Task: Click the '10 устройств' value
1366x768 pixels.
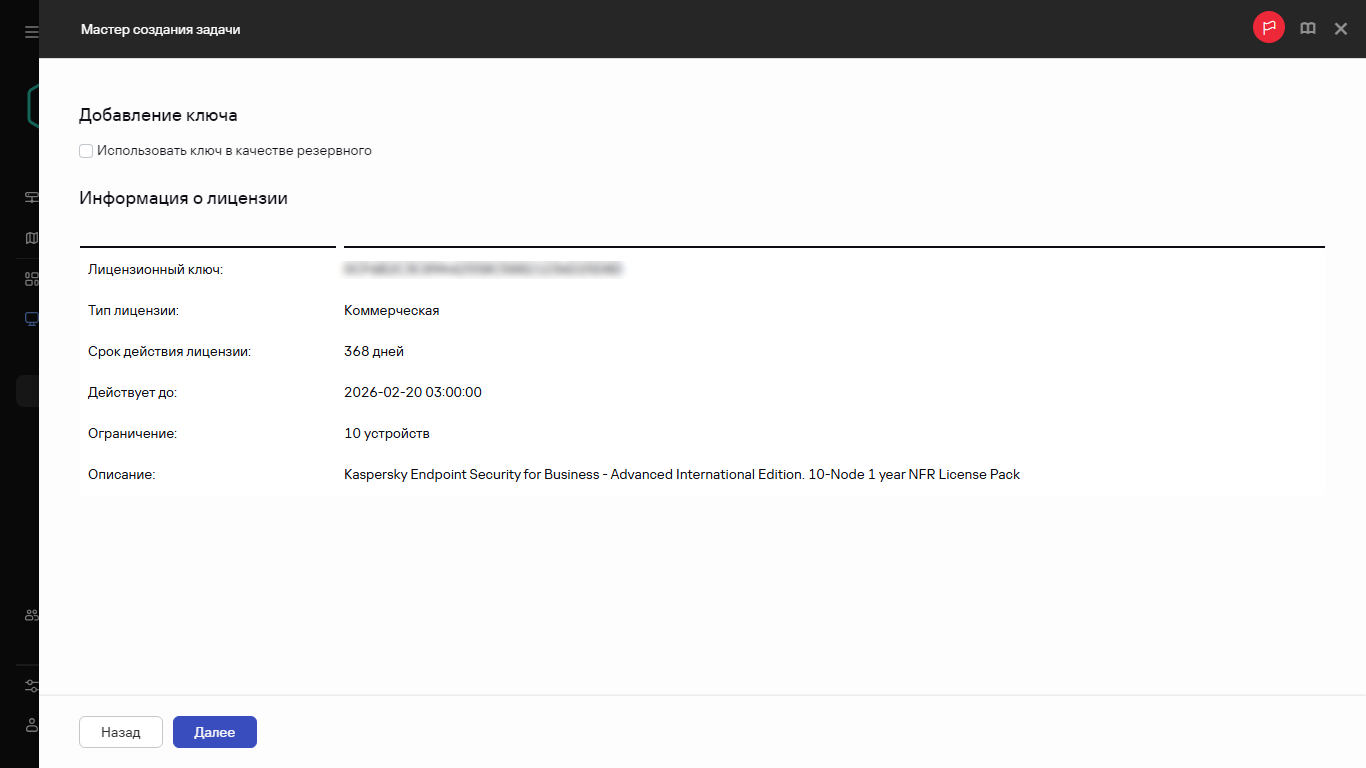Action: point(387,433)
